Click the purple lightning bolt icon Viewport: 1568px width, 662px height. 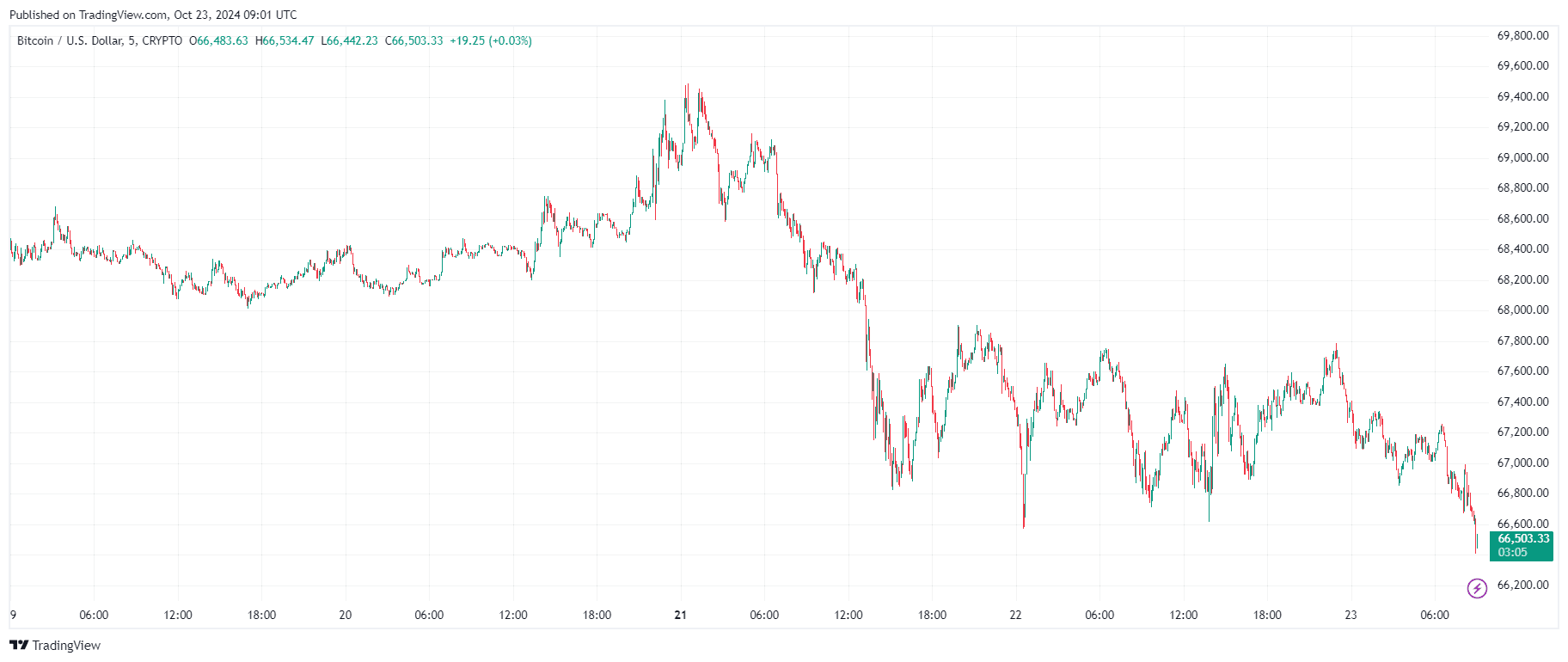pyautogui.click(x=1476, y=588)
